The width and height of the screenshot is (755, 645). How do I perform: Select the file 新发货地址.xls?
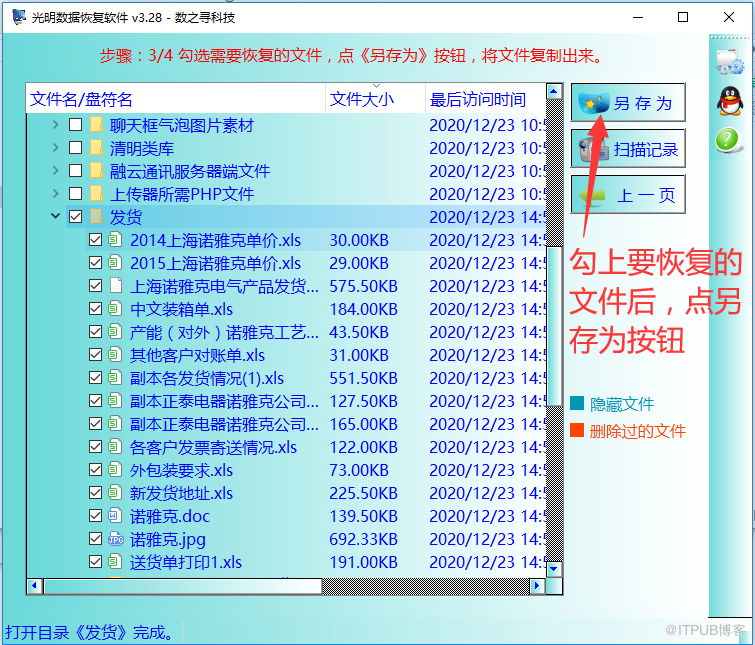(x=182, y=493)
